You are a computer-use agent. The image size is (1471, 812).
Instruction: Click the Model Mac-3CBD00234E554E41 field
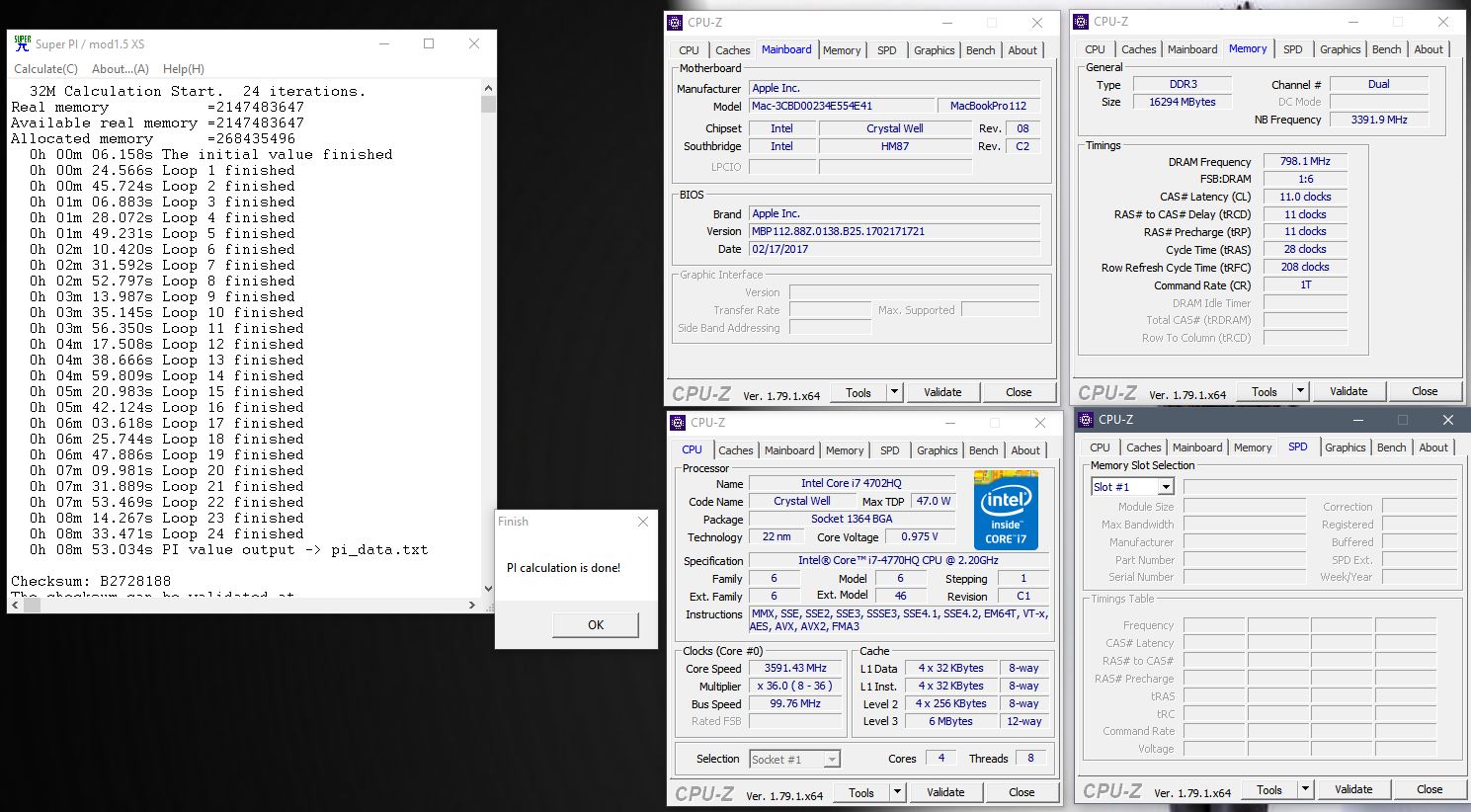coord(840,106)
